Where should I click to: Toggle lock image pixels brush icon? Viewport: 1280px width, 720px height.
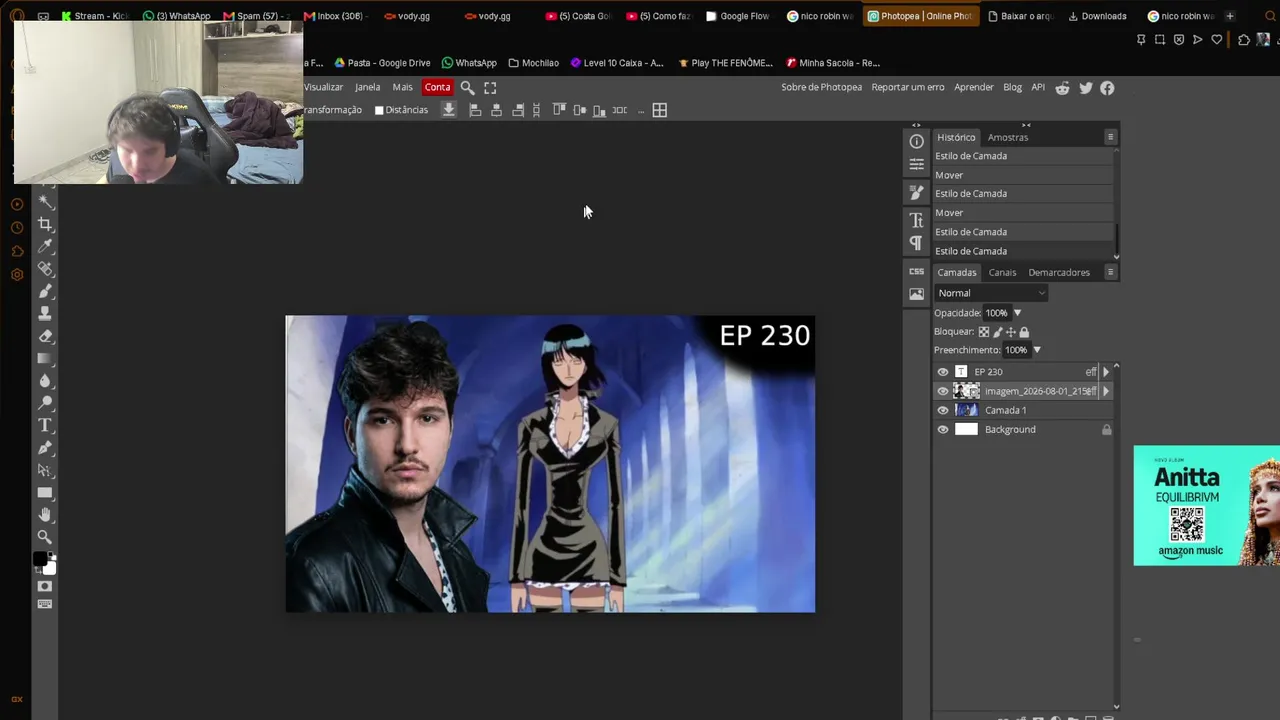(997, 332)
